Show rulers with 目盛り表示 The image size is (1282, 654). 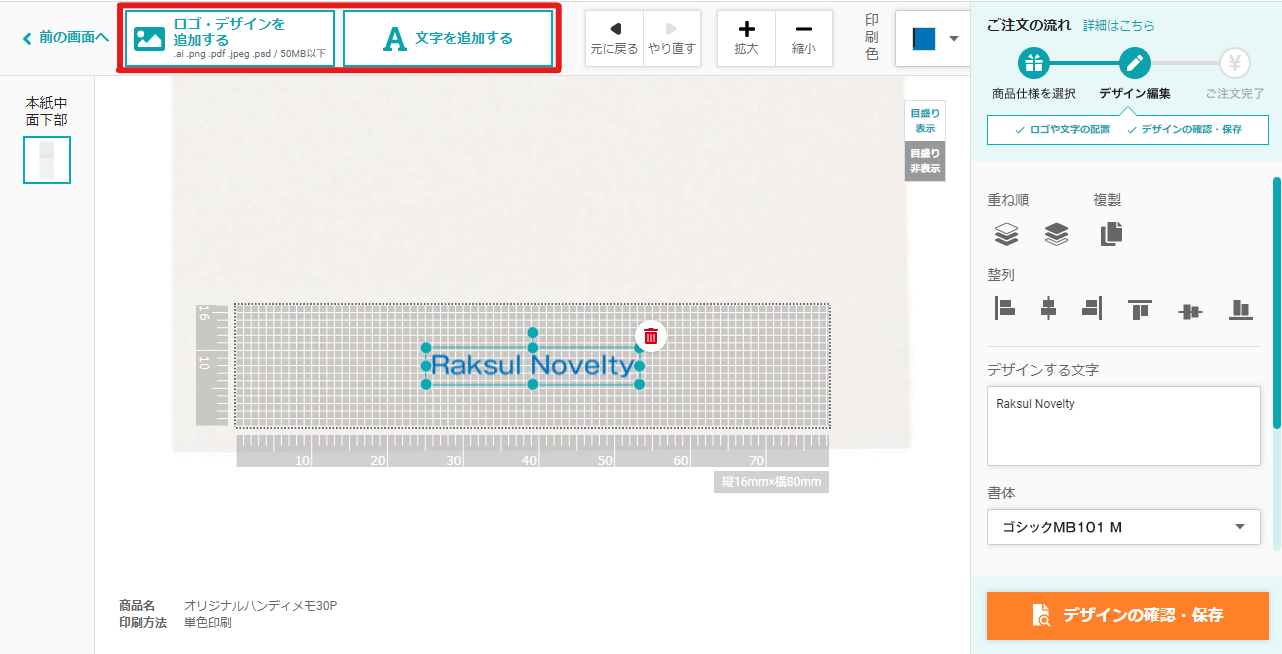[x=925, y=121]
